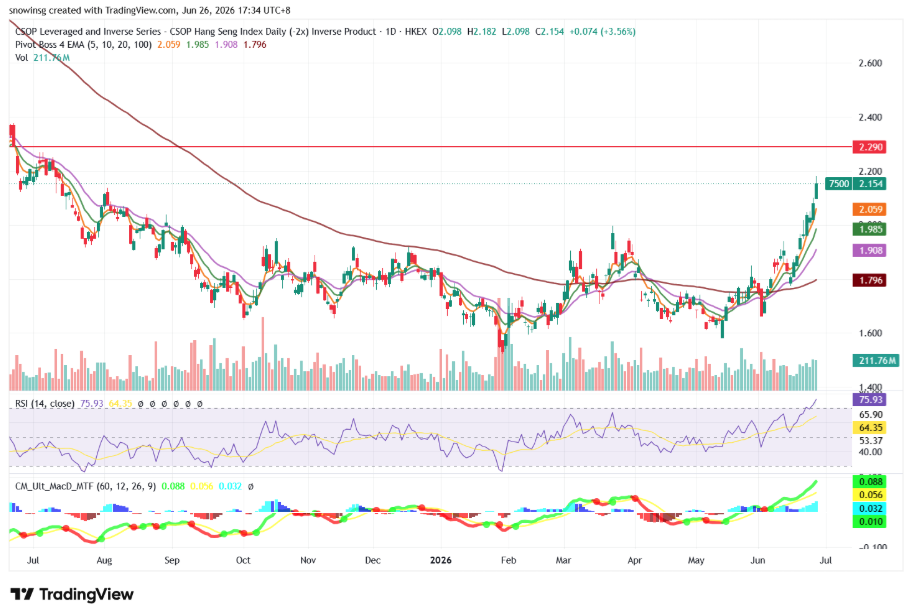Image resolution: width=911 pixels, height=614 pixels.
Task: Click the Aug label on time axis
Action: pyautogui.click(x=104, y=561)
